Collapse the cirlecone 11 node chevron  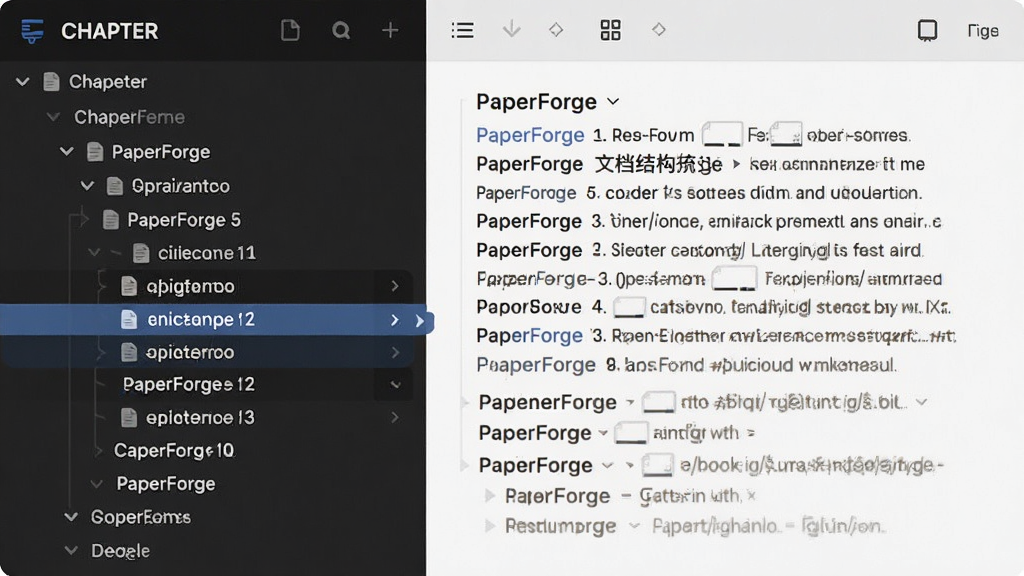pos(94,253)
